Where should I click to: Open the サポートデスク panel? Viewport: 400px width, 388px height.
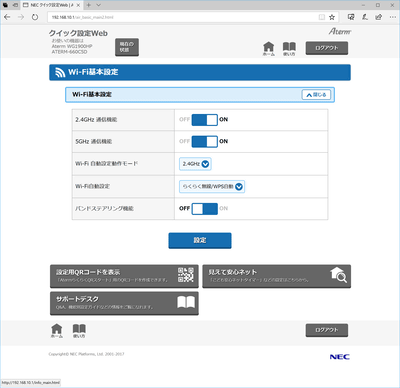[124, 303]
